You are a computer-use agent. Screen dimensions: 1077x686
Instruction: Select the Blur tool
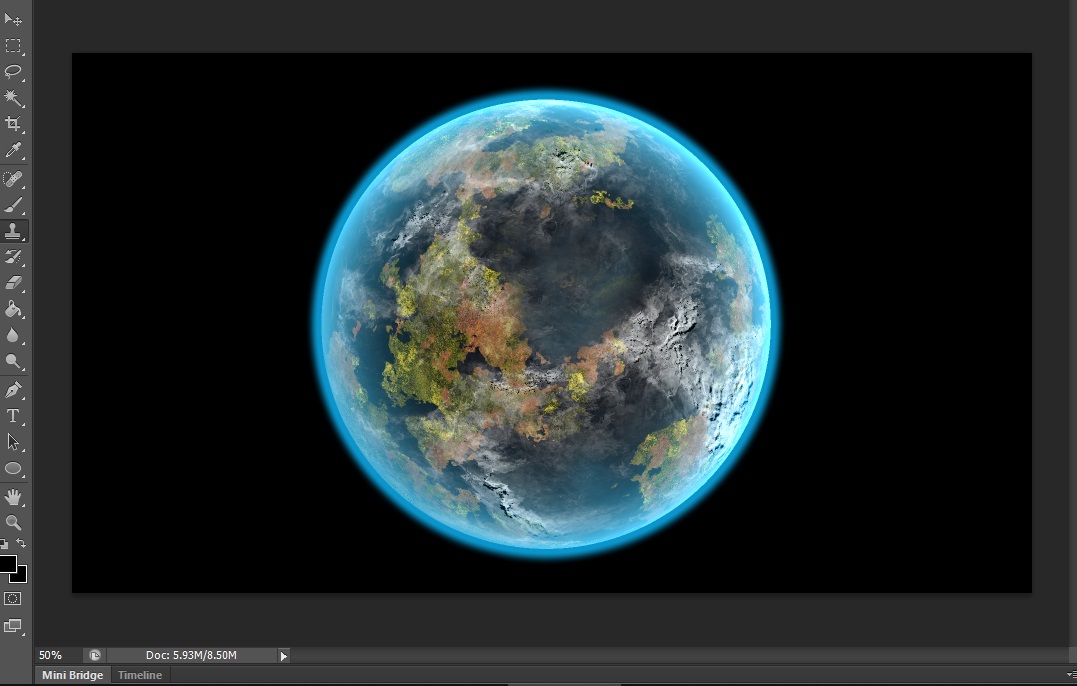click(x=13, y=335)
